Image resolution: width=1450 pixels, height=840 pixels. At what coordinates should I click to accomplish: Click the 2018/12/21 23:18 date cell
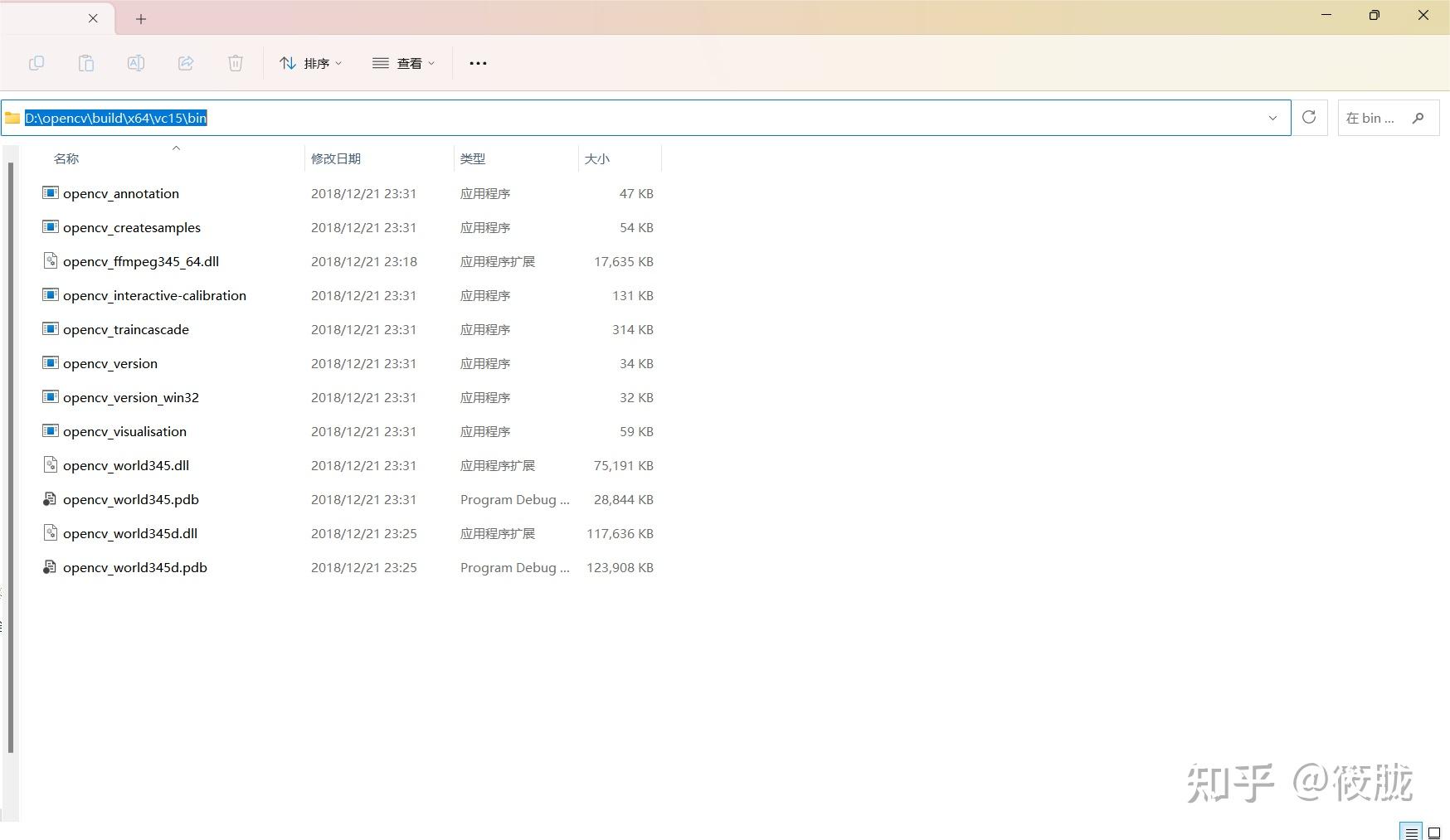point(364,261)
